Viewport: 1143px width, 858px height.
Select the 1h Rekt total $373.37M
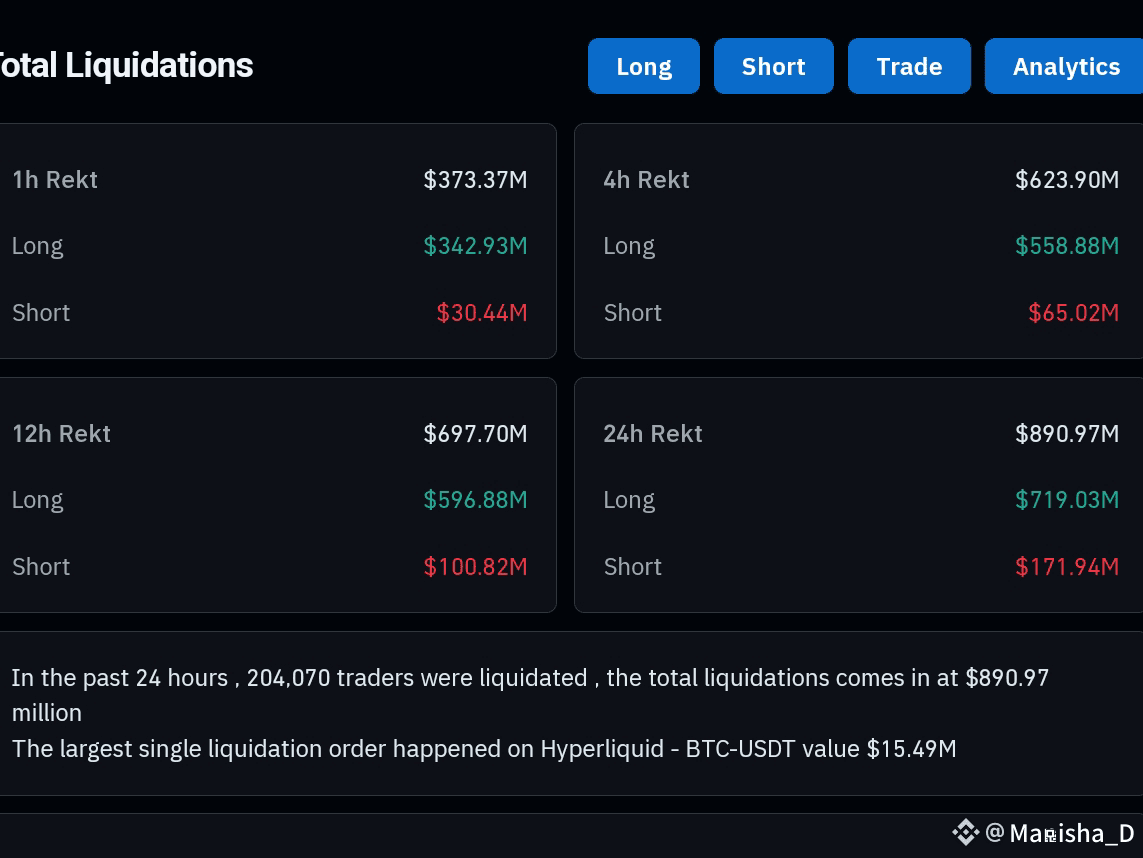[475, 179]
